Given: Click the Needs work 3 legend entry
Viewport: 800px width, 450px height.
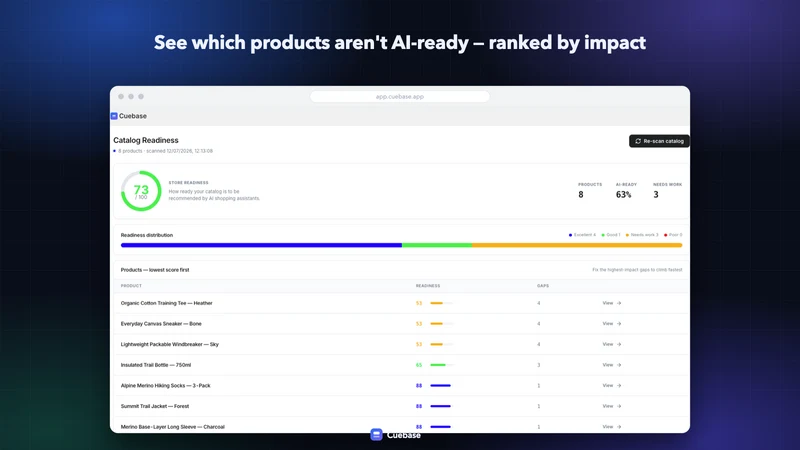Looking at the screenshot, I should tap(642, 235).
